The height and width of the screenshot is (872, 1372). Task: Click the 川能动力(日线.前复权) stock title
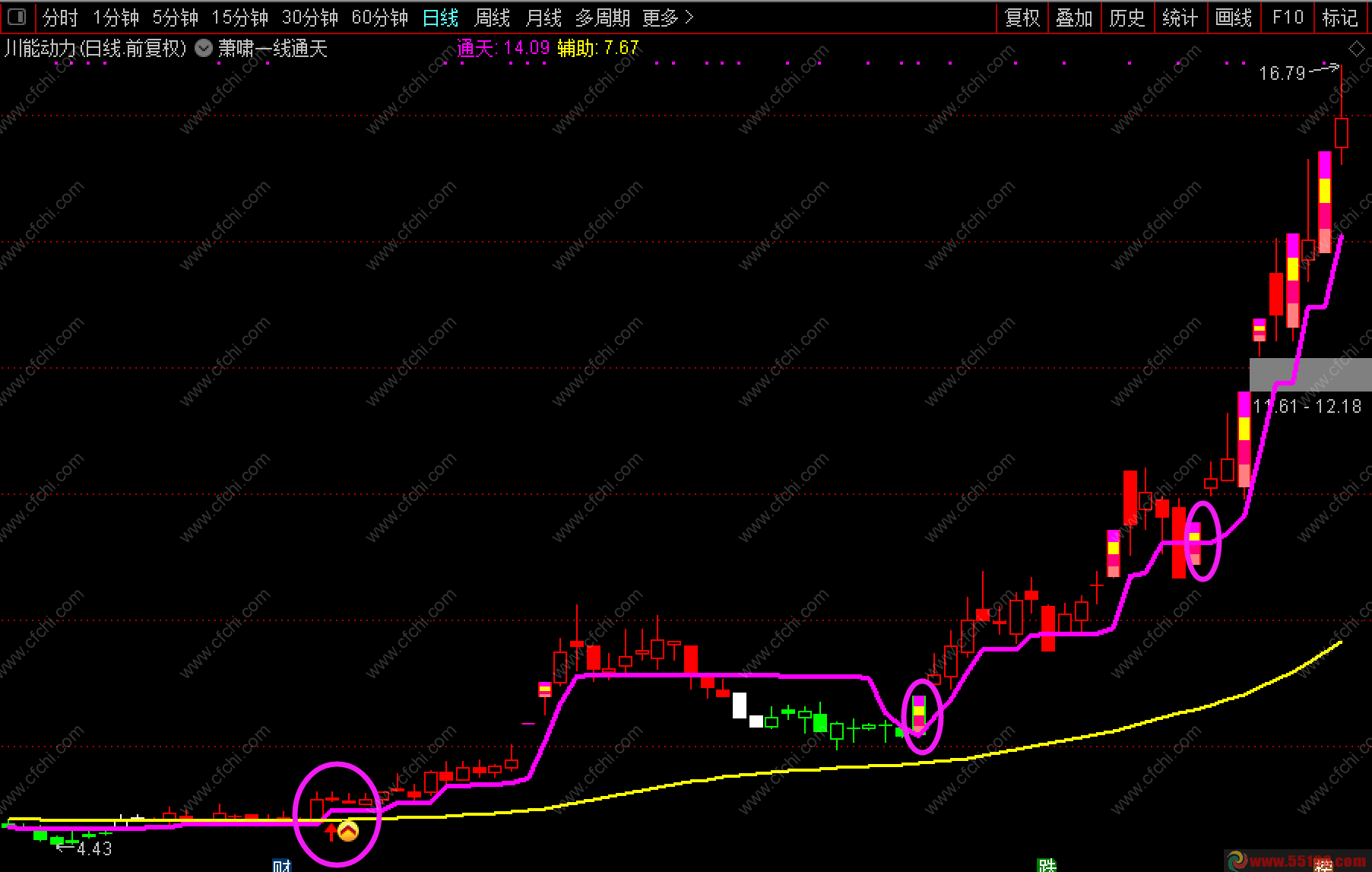[95, 49]
